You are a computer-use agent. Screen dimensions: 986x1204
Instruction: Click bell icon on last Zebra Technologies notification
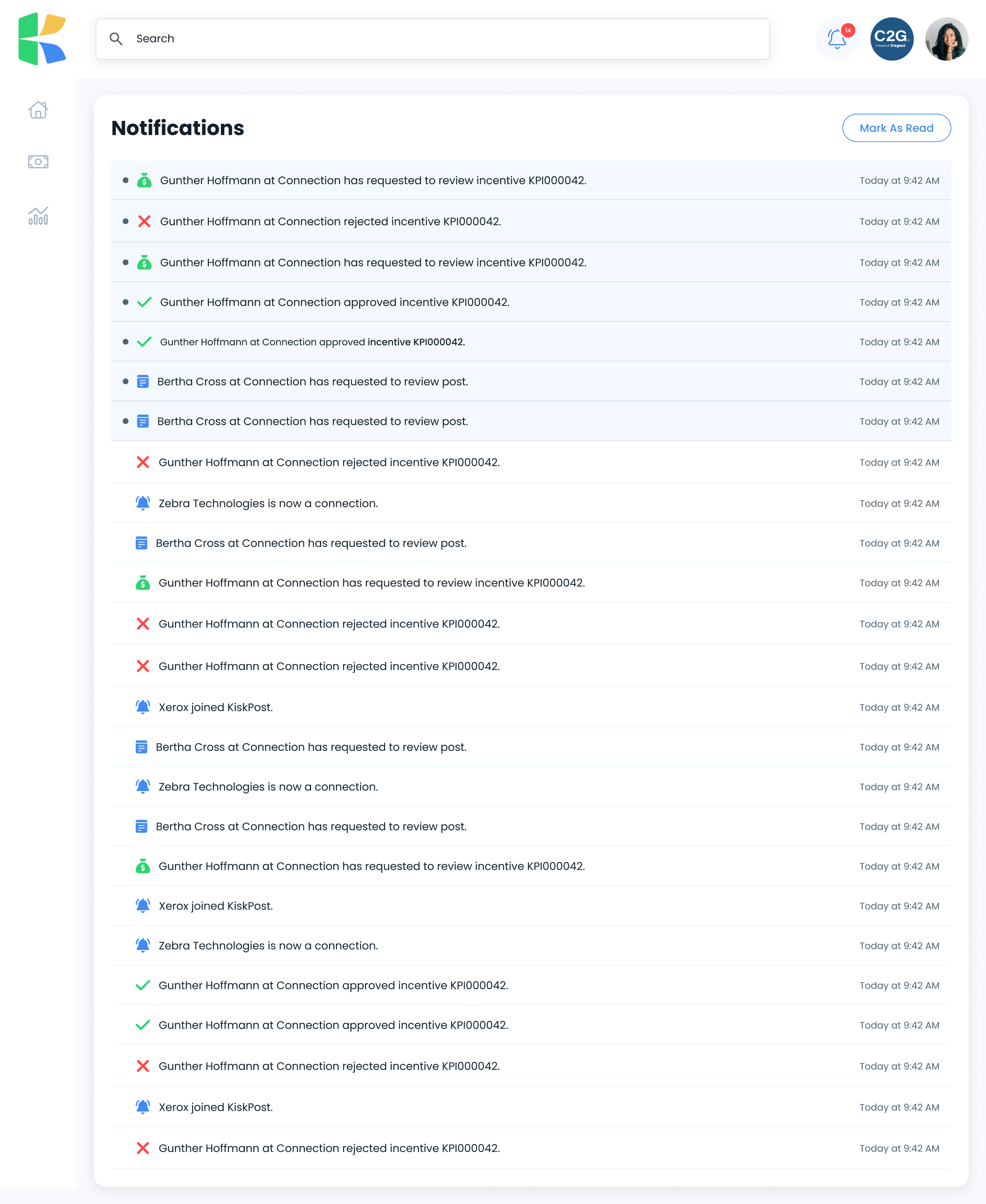pyautogui.click(x=142, y=945)
